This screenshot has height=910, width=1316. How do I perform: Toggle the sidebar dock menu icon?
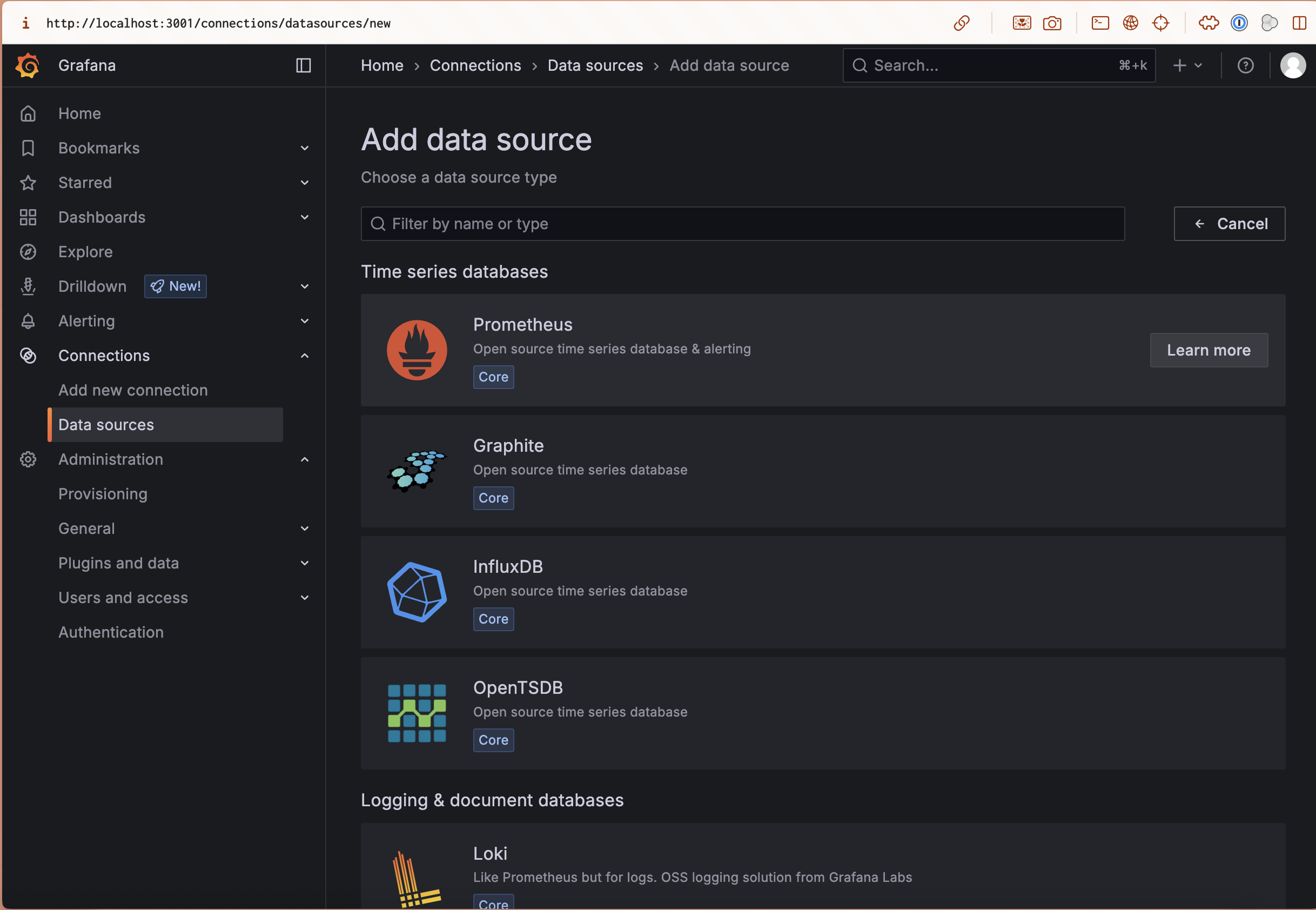point(303,65)
